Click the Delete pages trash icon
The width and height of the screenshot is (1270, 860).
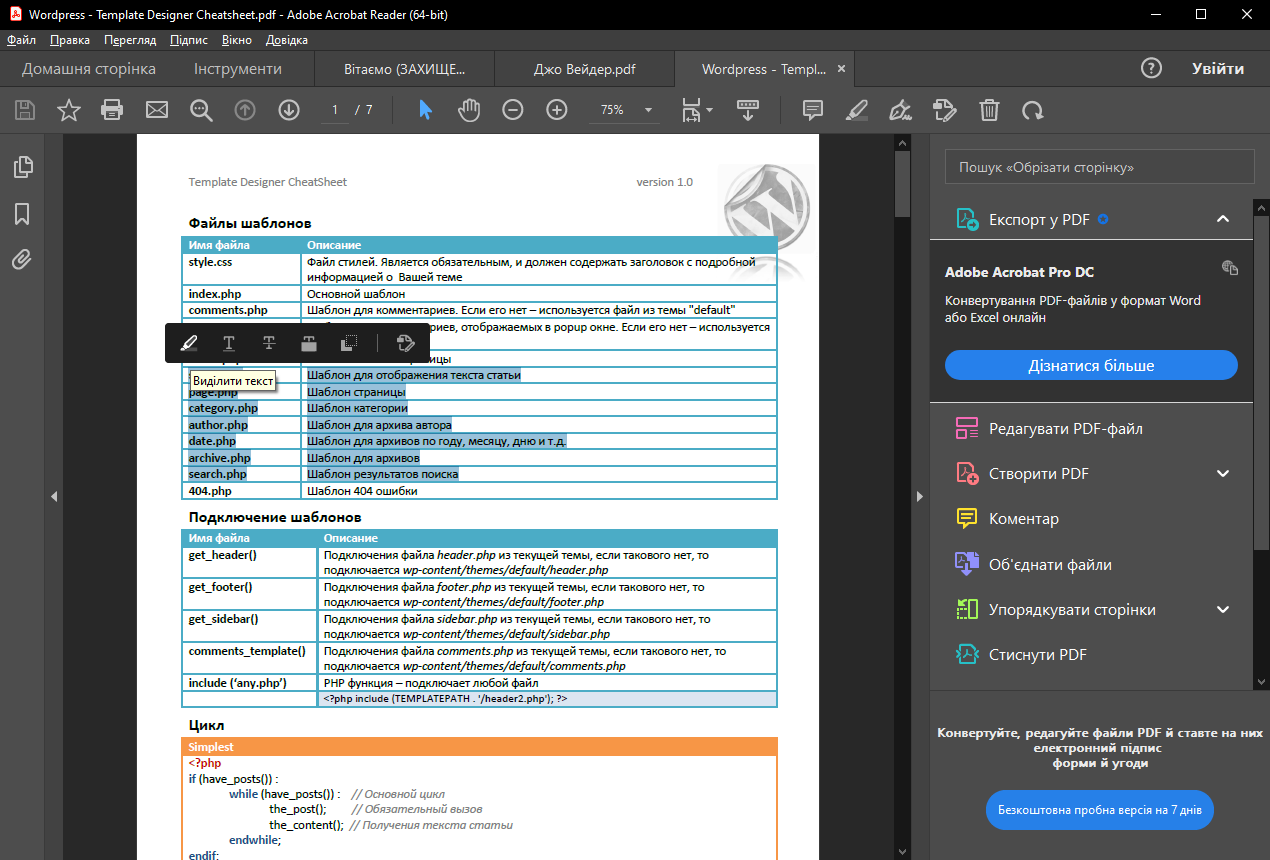point(989,110)
